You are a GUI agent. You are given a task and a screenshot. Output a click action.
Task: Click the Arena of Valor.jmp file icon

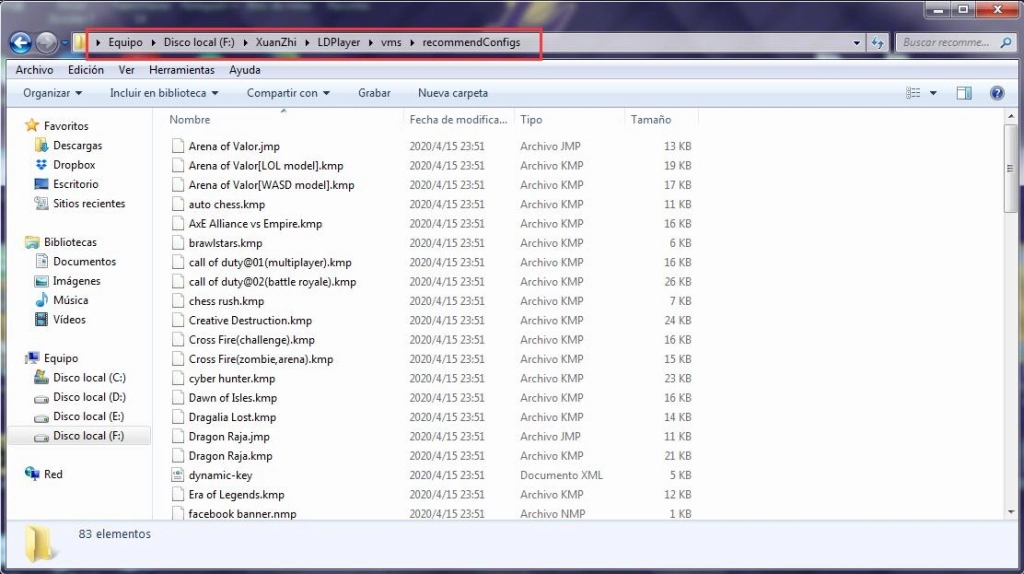click(178, 146)
